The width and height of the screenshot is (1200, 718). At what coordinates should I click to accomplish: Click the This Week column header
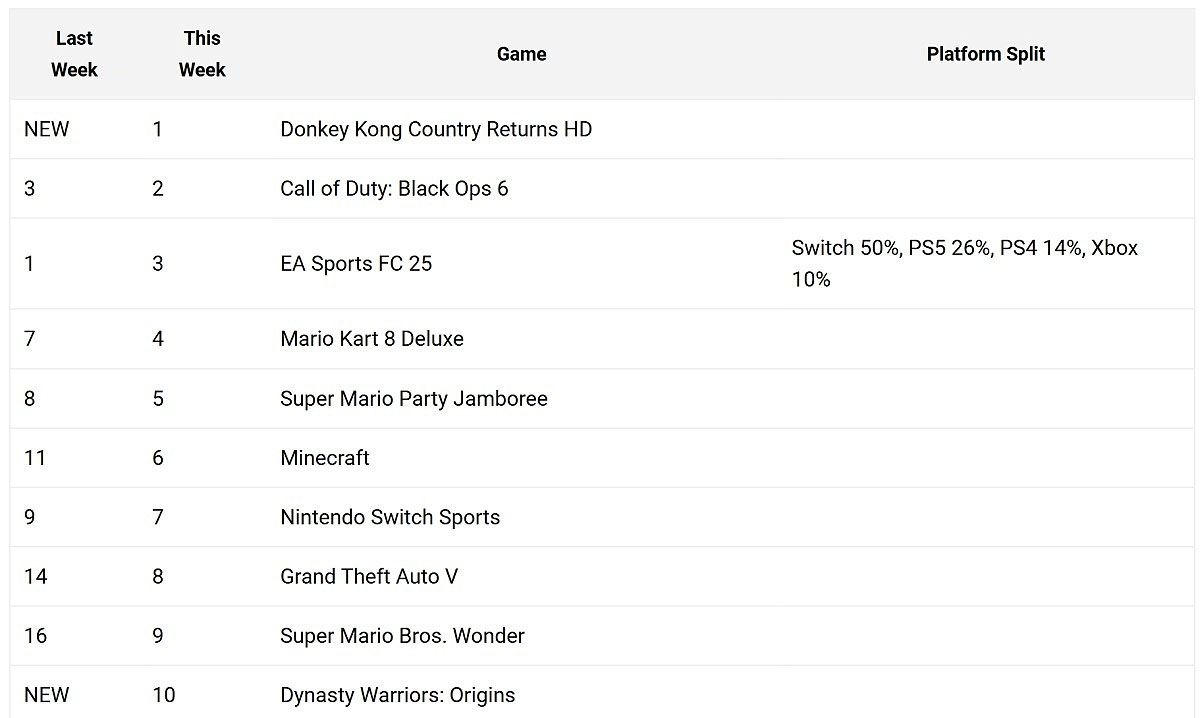(202, 54)
